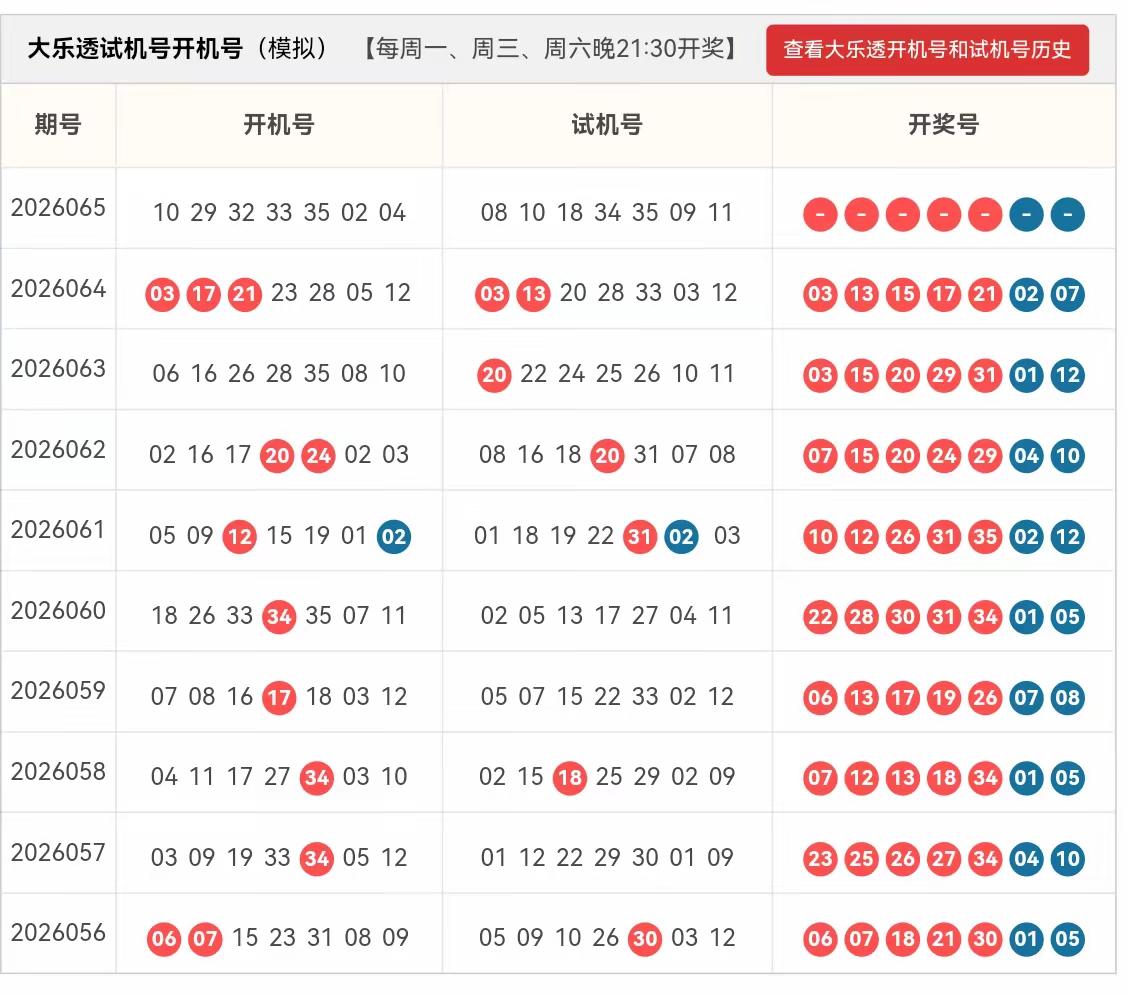Click red ball 13 in 2026058 开奖号
Viewport: 1128px width, 996px height.
click(903, 777)
